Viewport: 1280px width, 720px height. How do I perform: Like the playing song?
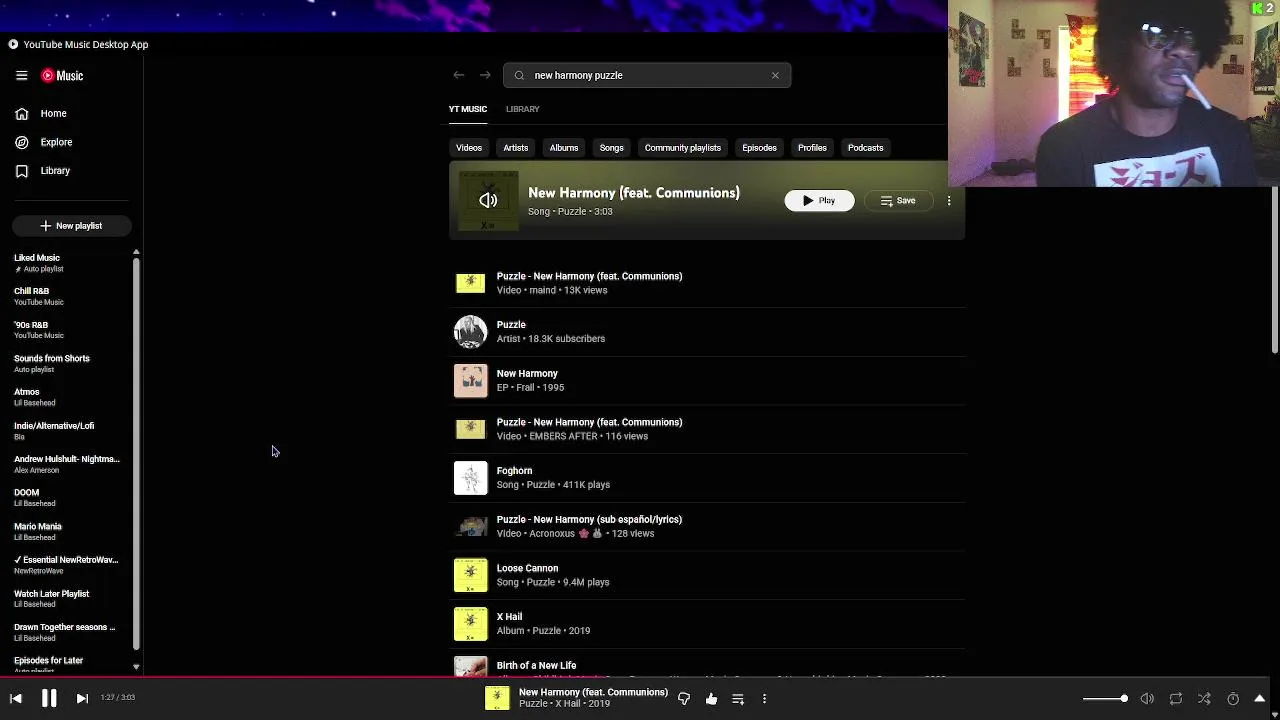(711, 699)
